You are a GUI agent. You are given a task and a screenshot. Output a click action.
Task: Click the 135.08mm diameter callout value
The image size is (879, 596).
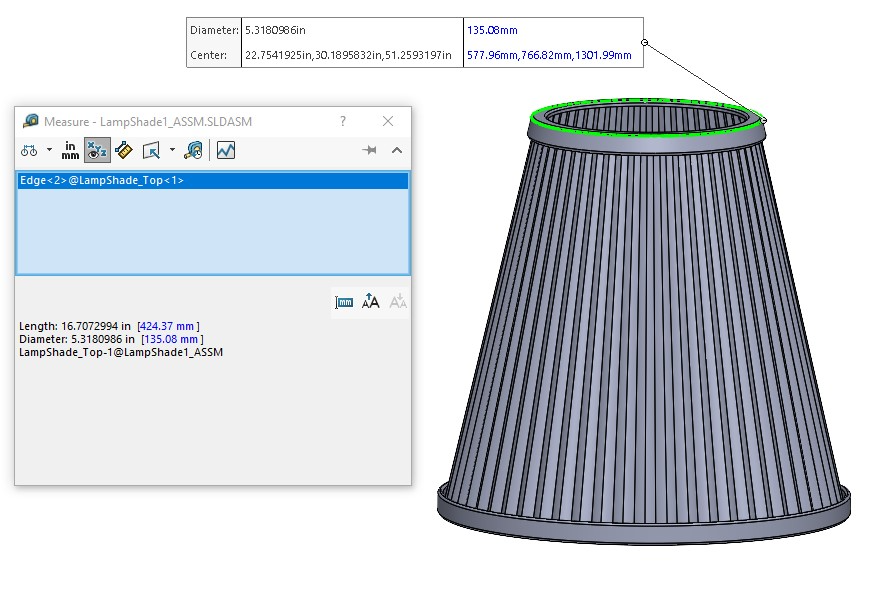pyautogui.click(x=492, y=30)
